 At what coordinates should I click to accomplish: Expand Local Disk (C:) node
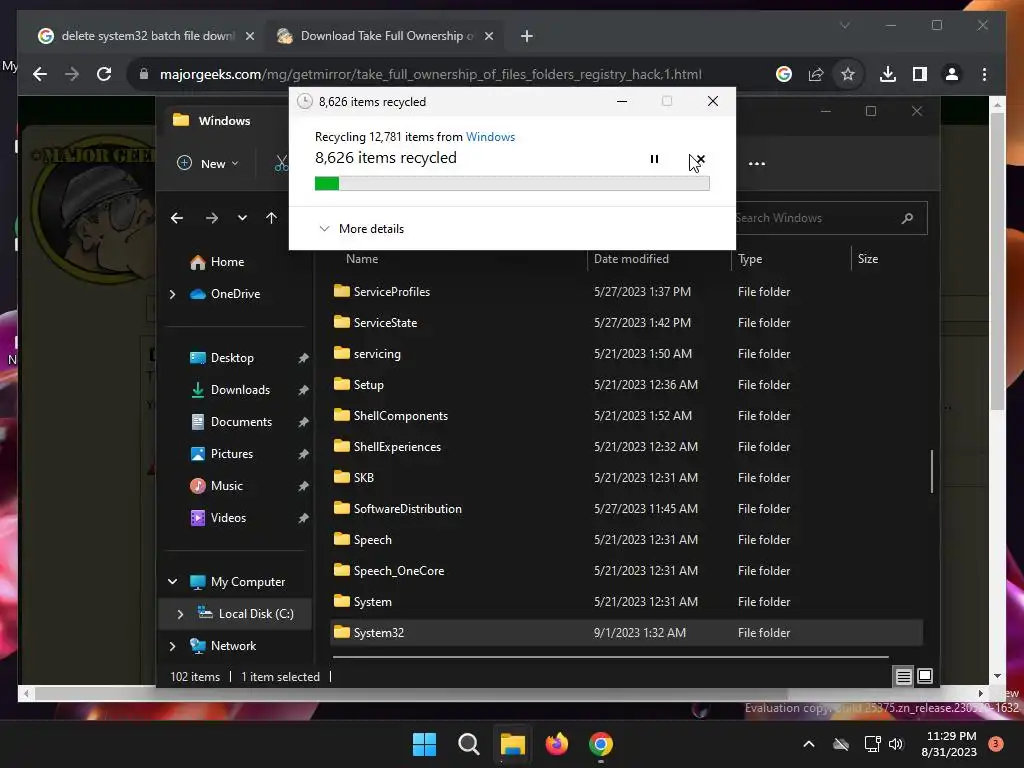[180, 614]
